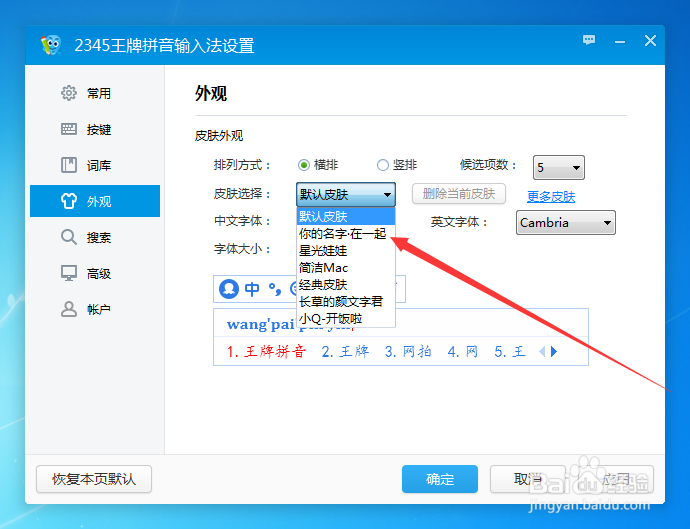Minimize the settings window

(x=620, y=42)
